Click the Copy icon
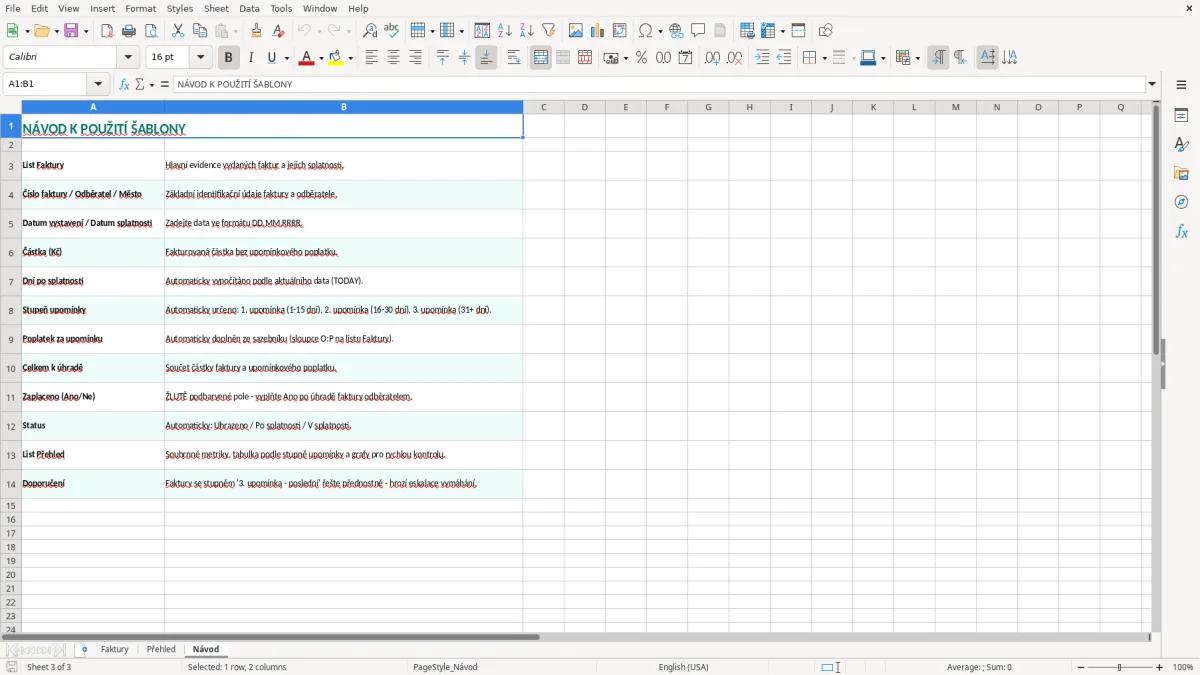The width and height of the screenshot is (1200, 675). [200, 31]
